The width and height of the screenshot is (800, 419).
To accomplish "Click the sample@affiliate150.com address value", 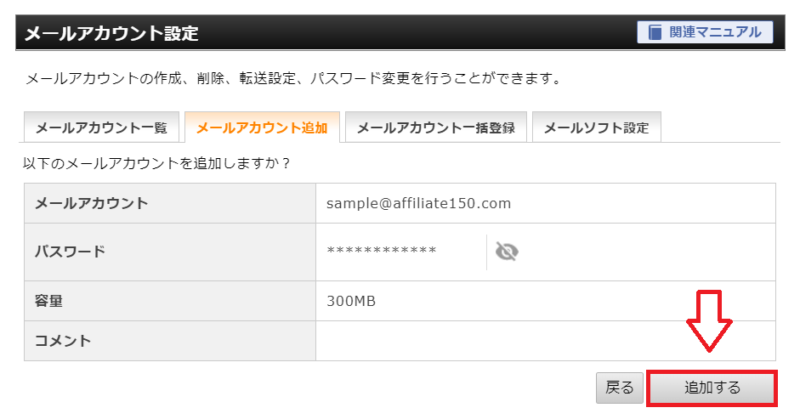I will click(418, 204).
